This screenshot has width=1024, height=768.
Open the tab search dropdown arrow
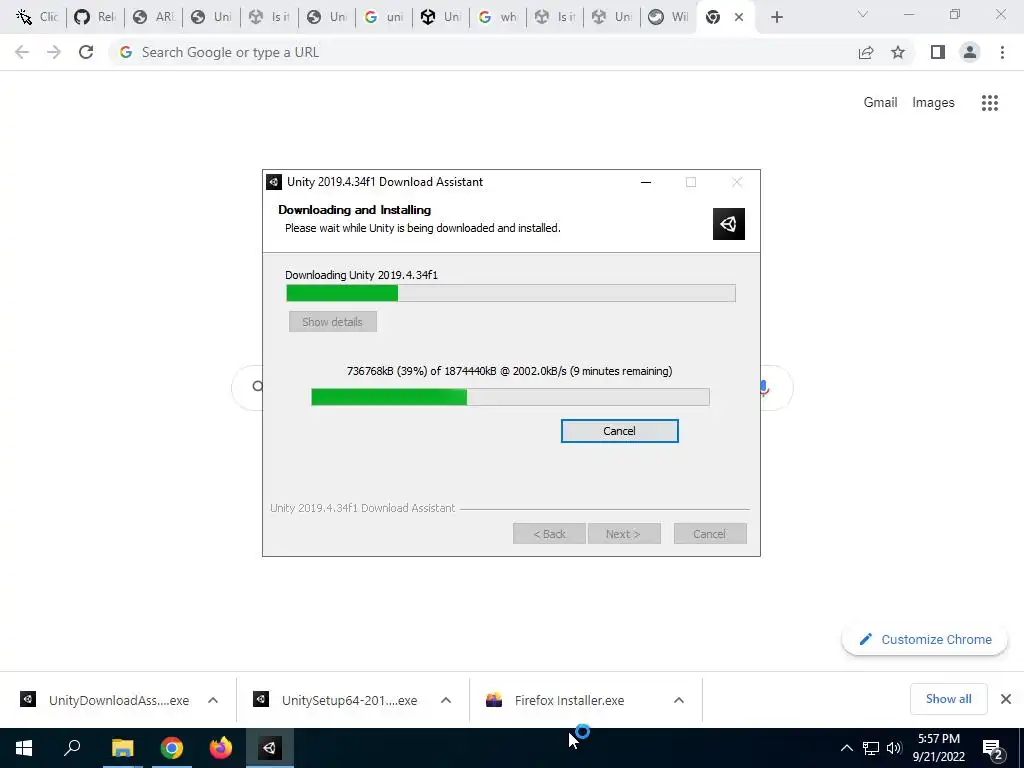click(x=863, y=14)
